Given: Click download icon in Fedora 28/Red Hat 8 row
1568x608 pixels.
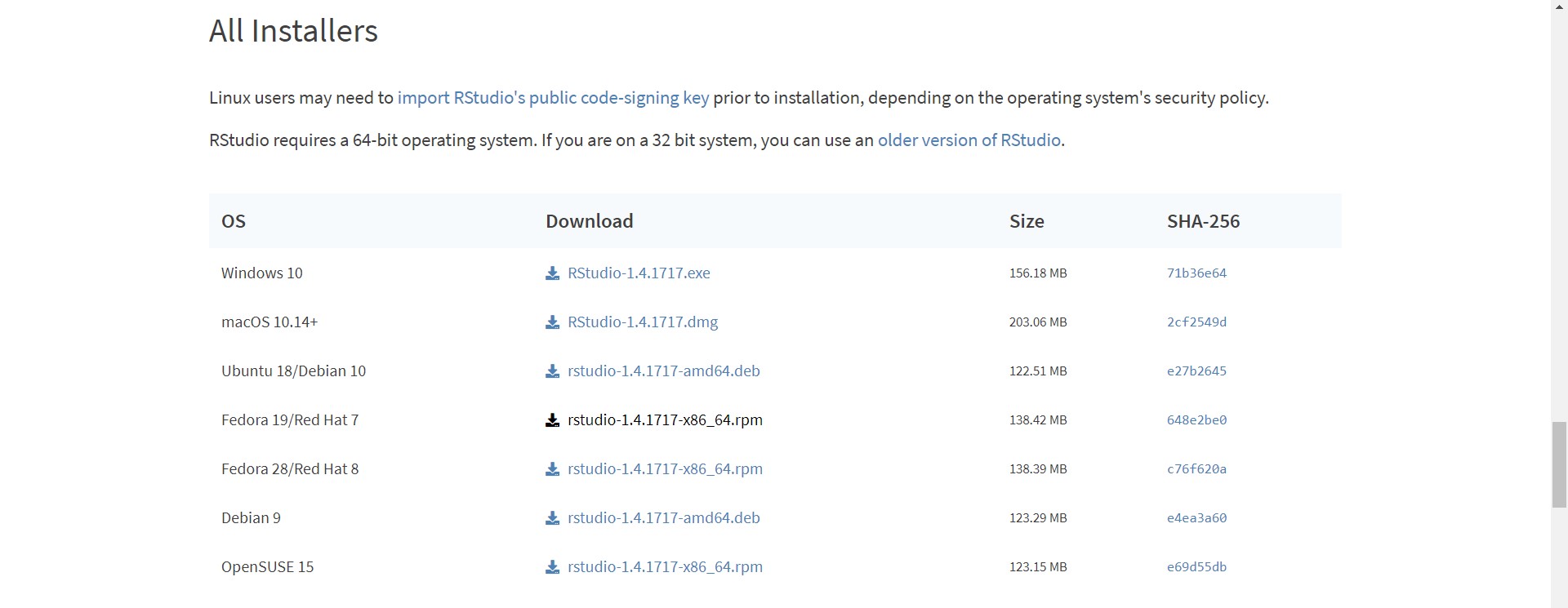Looking at the screenshot, I should (x=552, y=469).
